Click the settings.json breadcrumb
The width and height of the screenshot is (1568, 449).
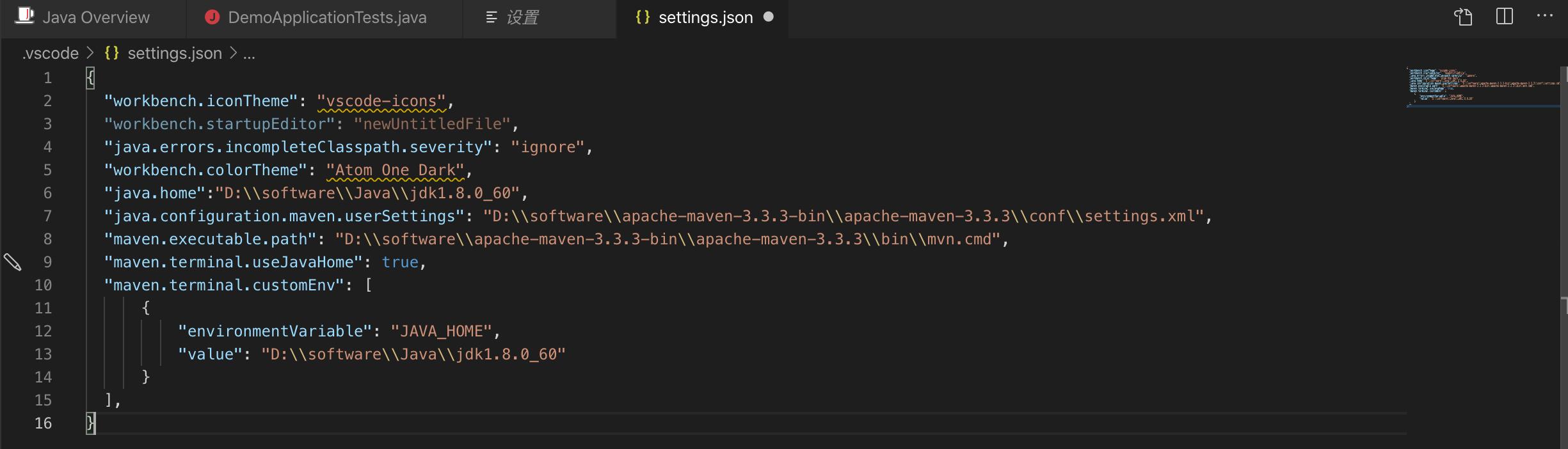pos(175,53)
